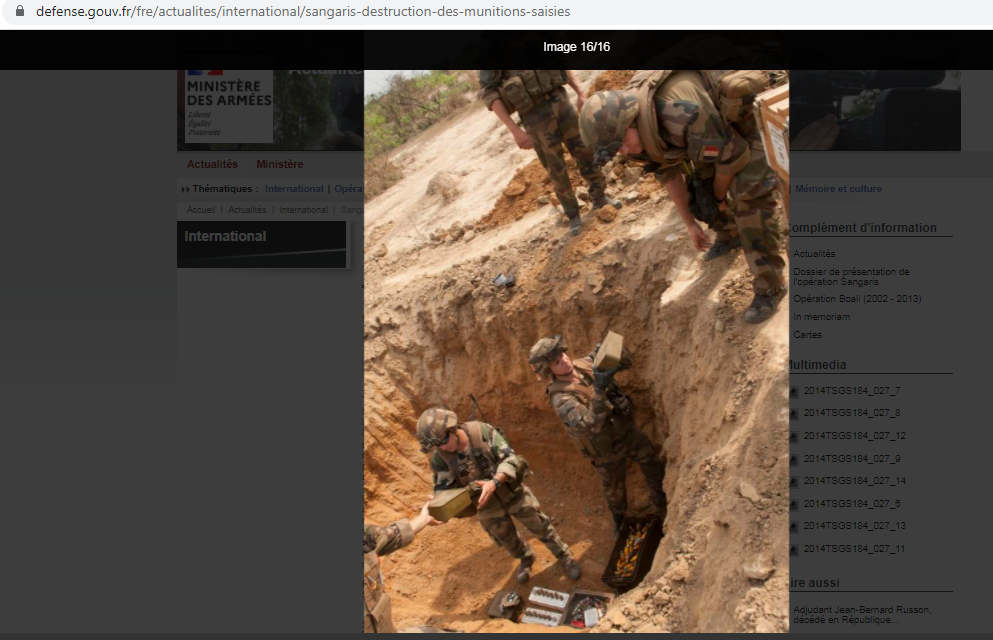The image size is (993, 640).
Task: Open multimedia item 2014TSGS184_027_8
Action: (x=852, y=413)
